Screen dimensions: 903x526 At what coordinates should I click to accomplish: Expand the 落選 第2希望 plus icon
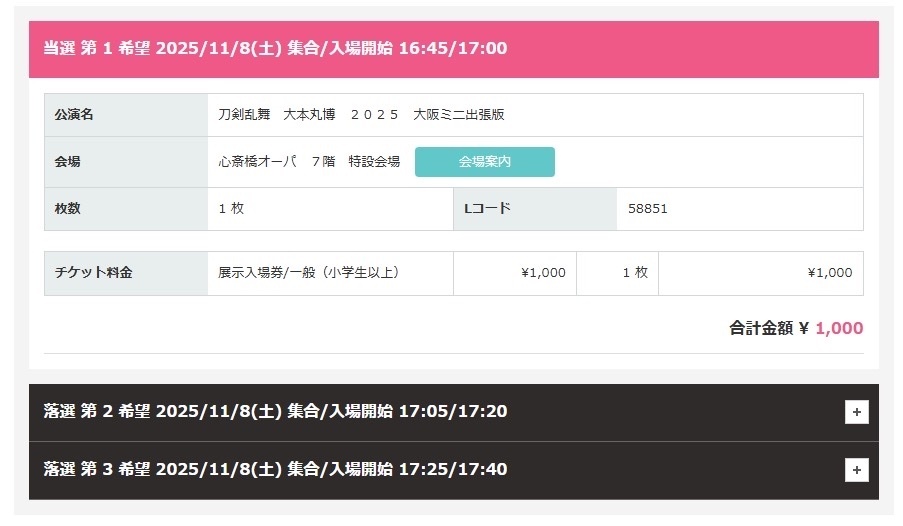pos(856,412)
